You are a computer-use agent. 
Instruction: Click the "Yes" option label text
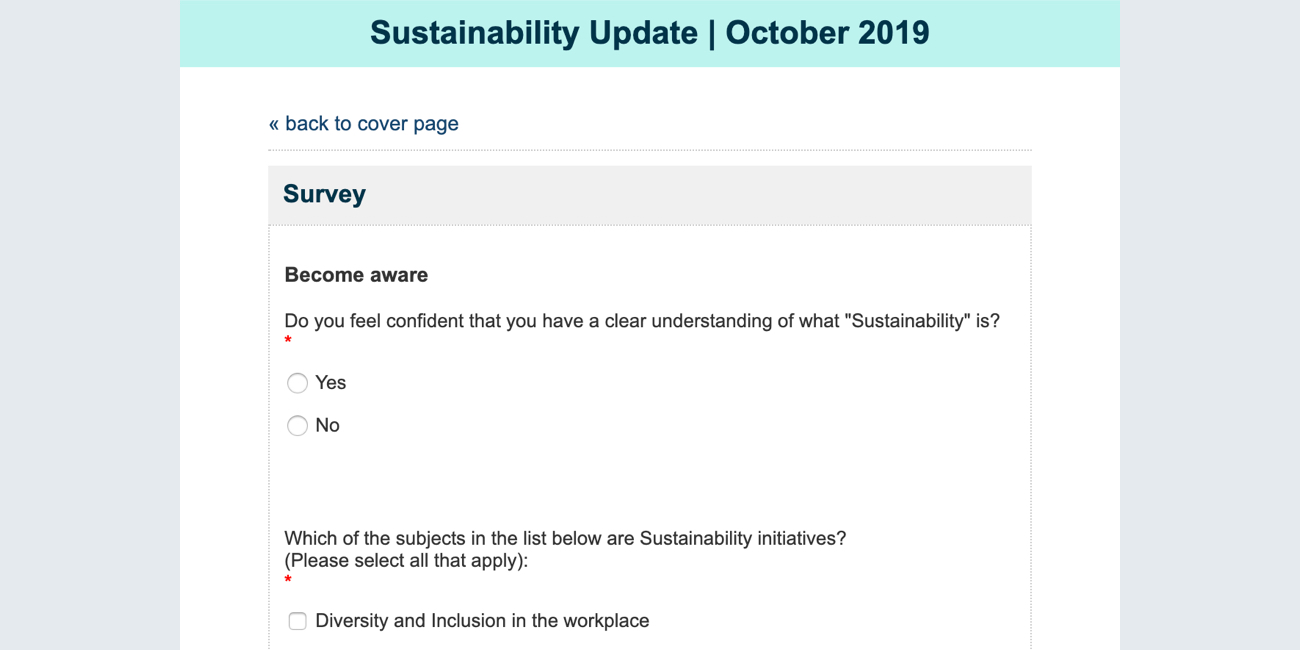click(330, 383)
